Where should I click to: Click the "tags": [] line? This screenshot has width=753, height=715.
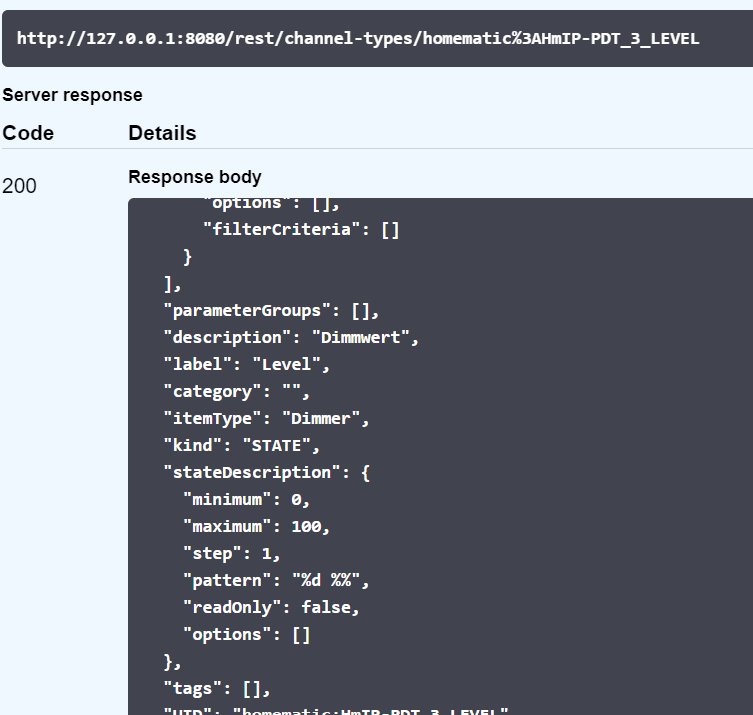217,689
